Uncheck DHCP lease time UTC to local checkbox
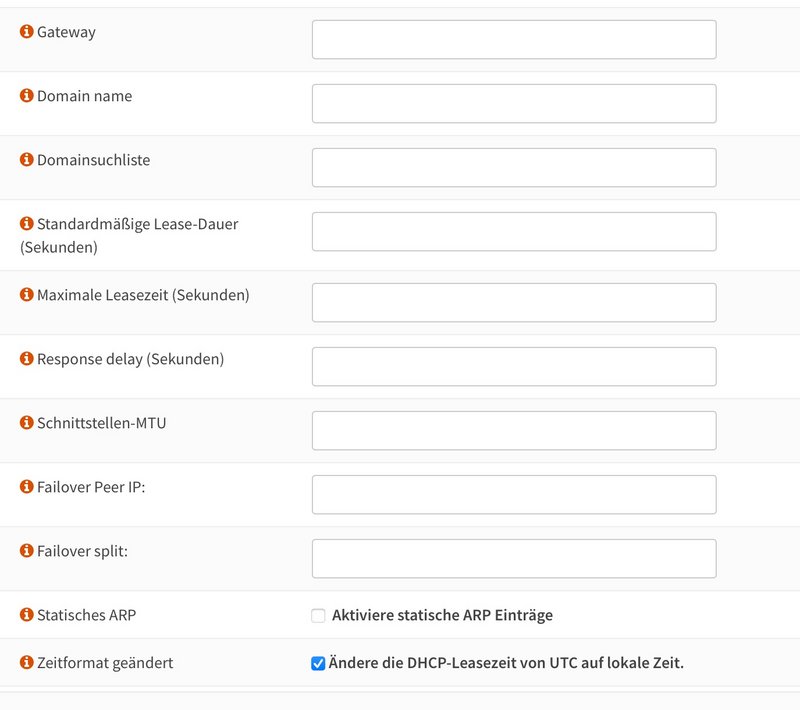 tap(318, 664)
